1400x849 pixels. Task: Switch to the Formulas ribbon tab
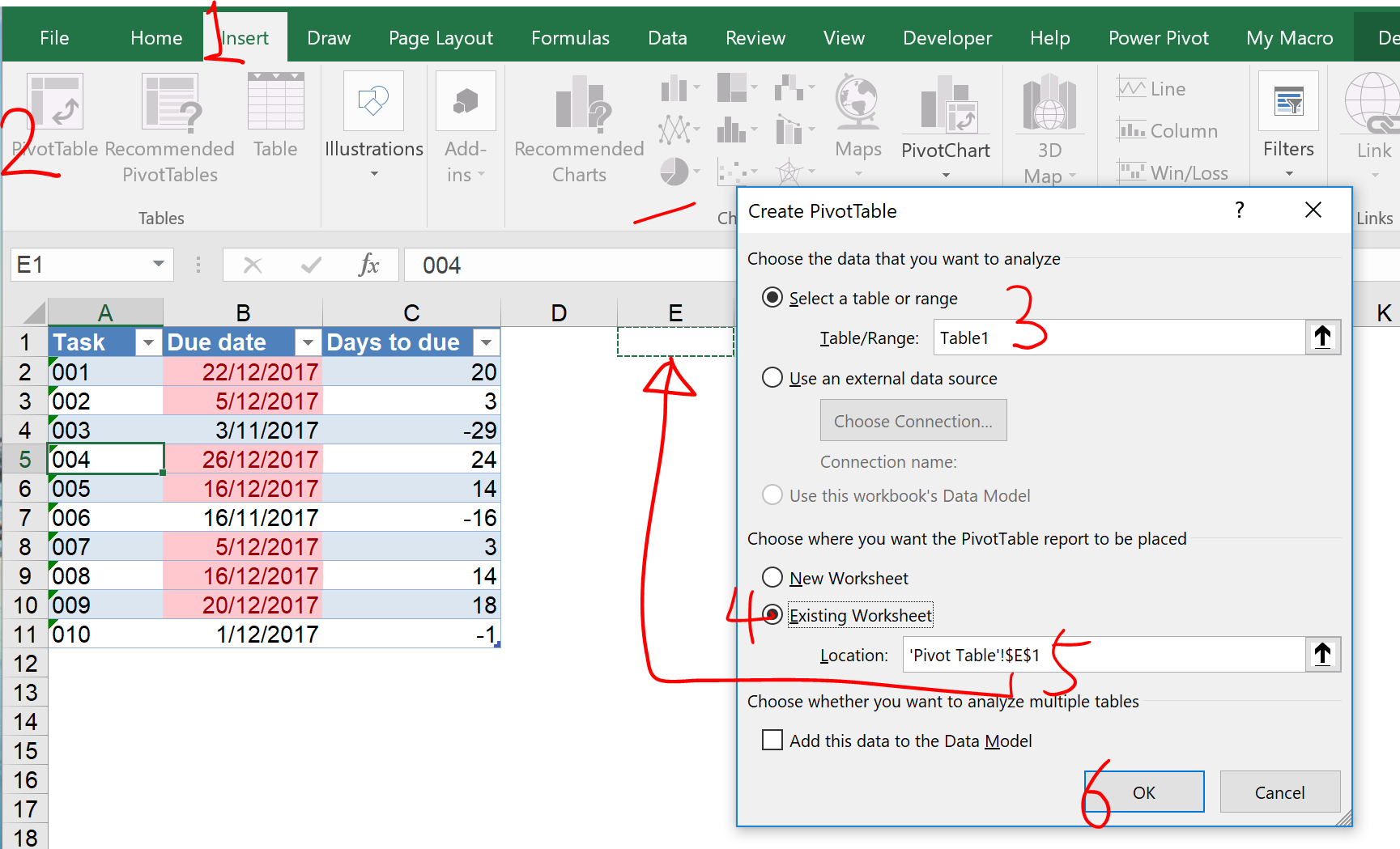pyautogui.click(x=570, y=38)
